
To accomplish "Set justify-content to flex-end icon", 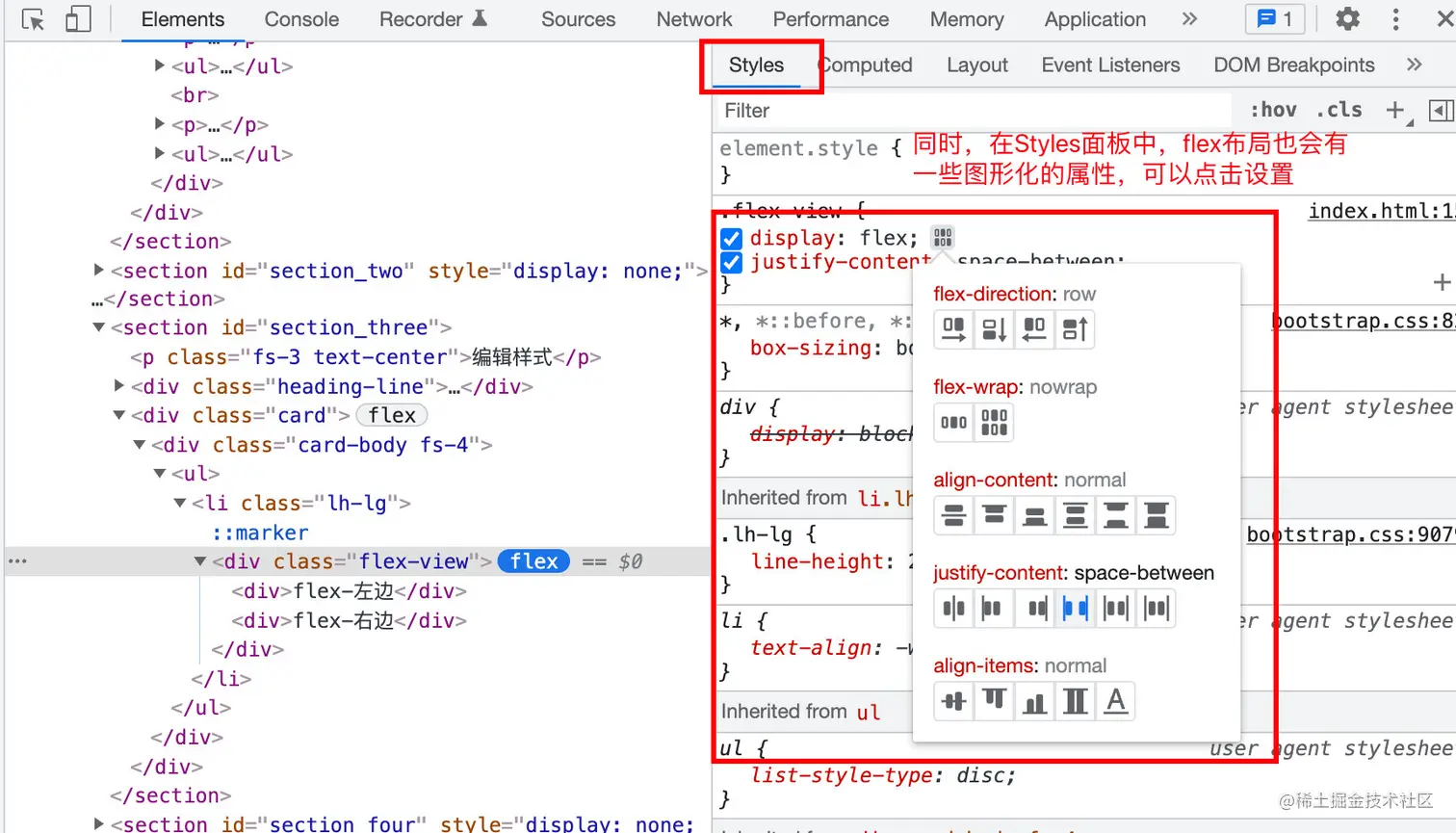I will point(1036,608).
